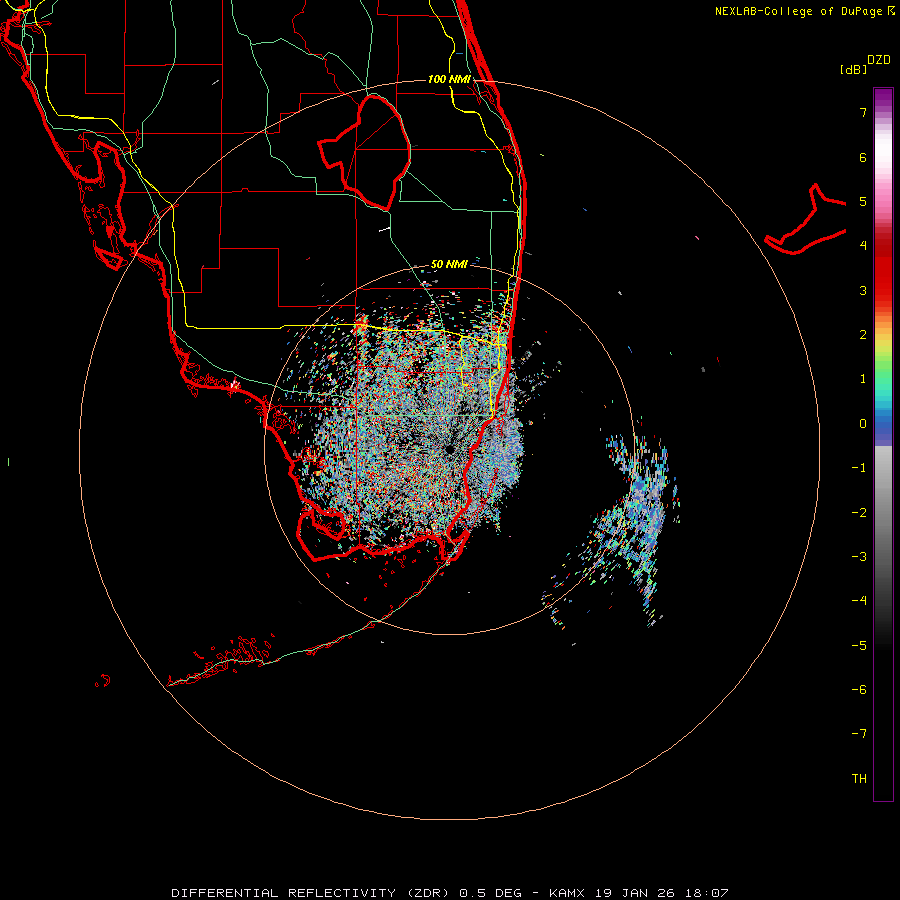Click the 6 value on the scale
Screen dimensions: 900x900
pyautogui.click(x=863, y=157)
